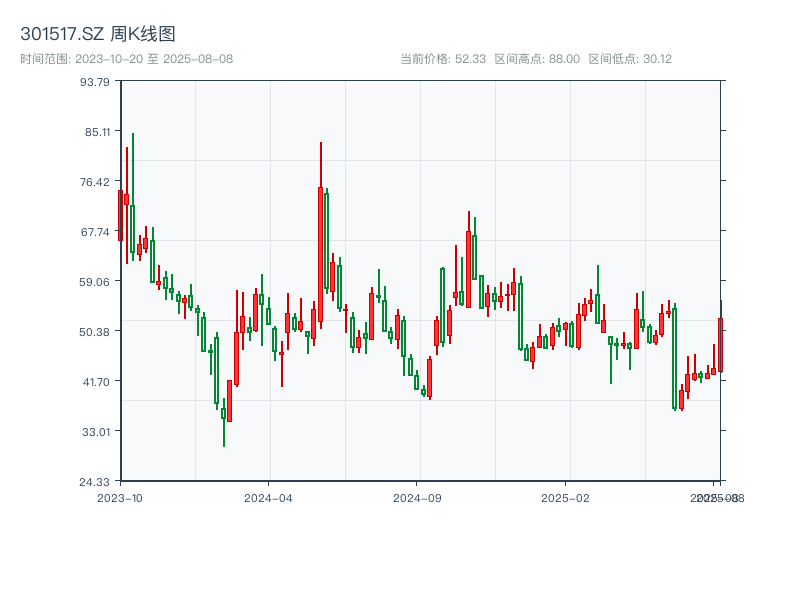Click x-axis label 2024-09
Screen dimensions: 800x600
pos(417,498)
